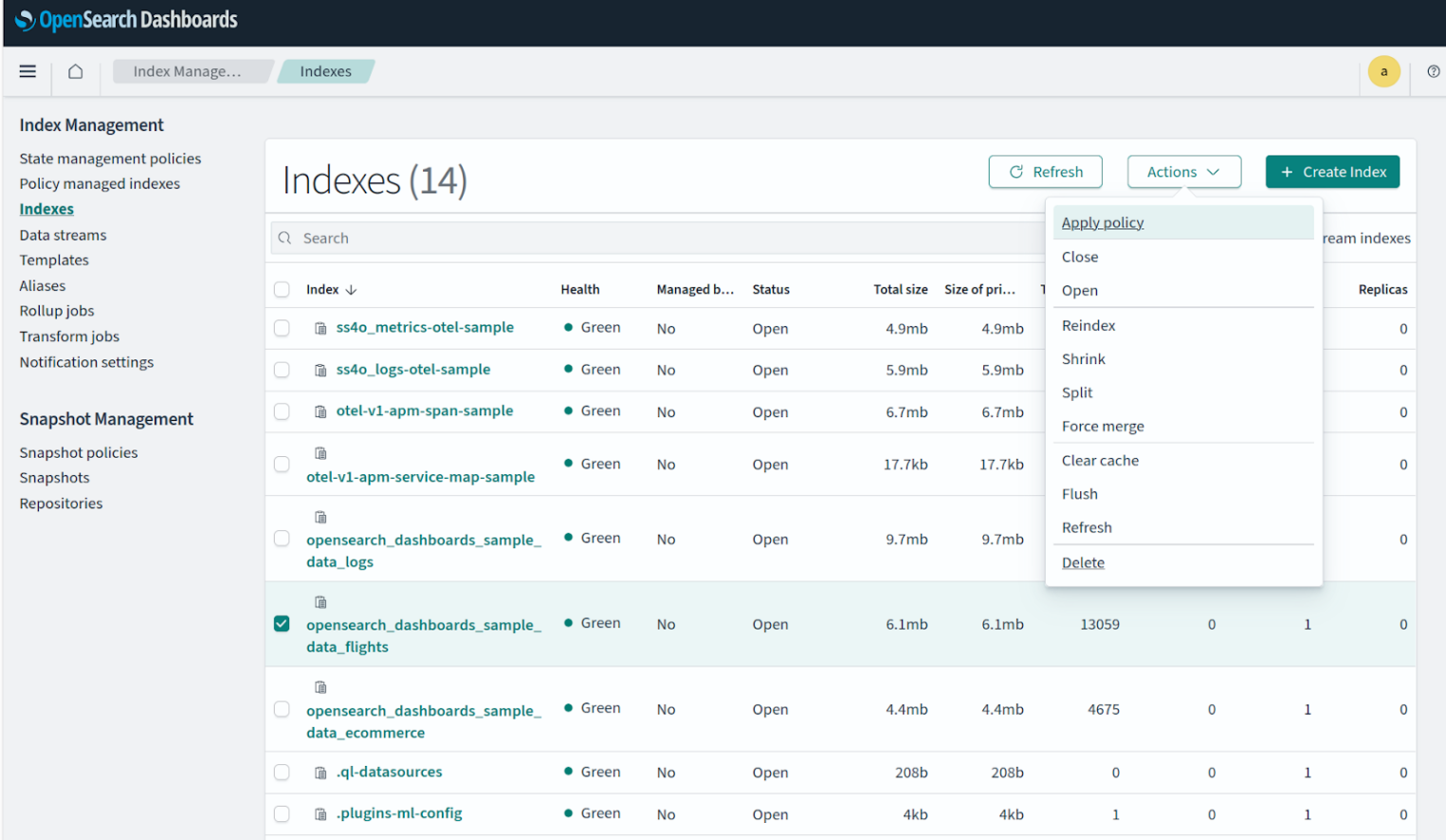1446x840 pixels.
Task: Click the Index Management breadcrumb
Action: pyautogui.click(x=188, y=71)
